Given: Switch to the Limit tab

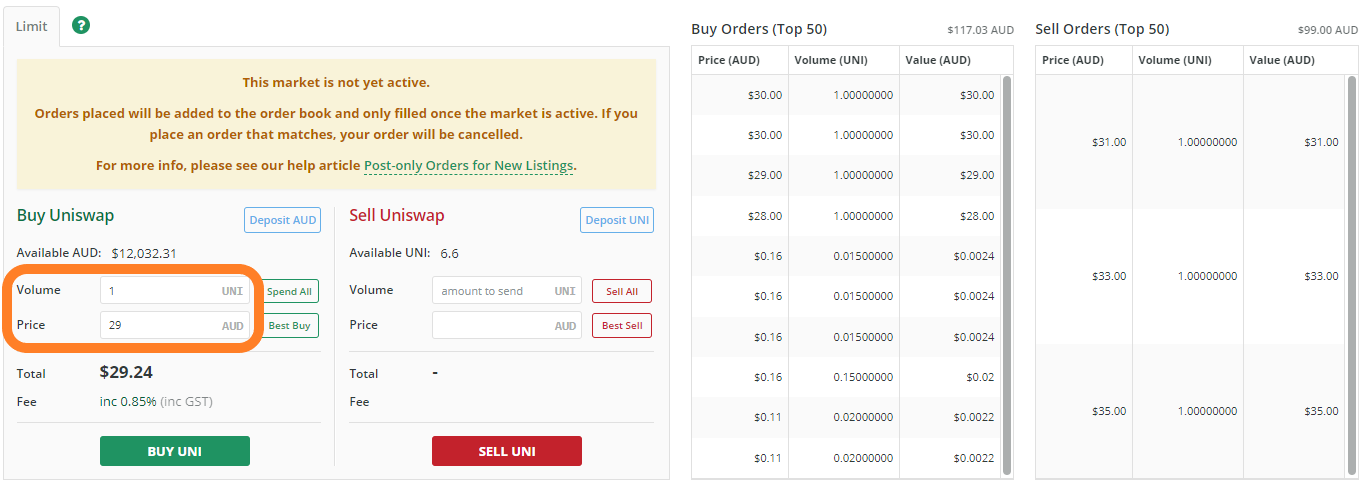Looking at the screenshot, I should 31,26.
